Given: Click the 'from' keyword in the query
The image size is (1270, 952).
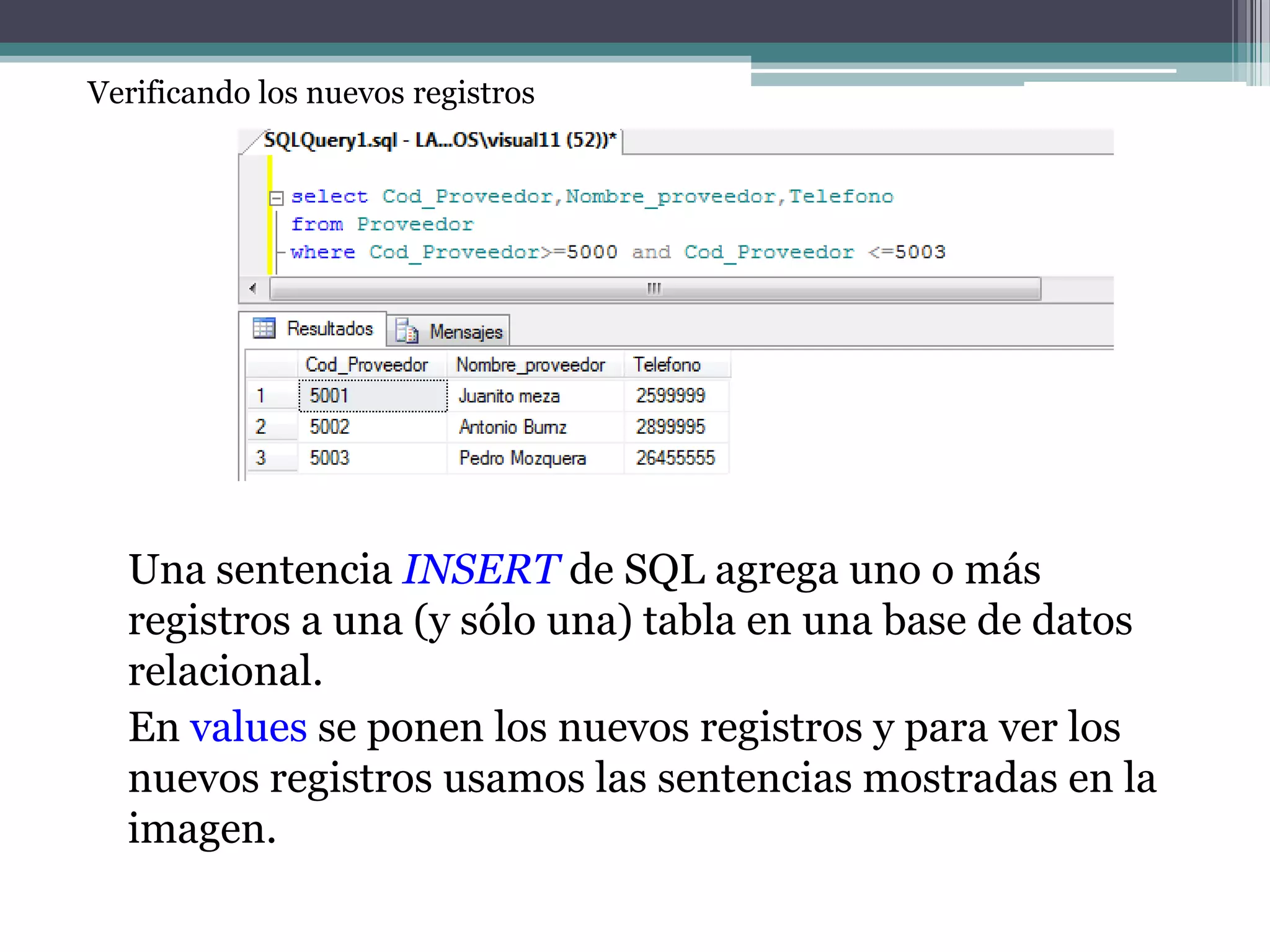Looking at the screenshot, I should 317,224.
